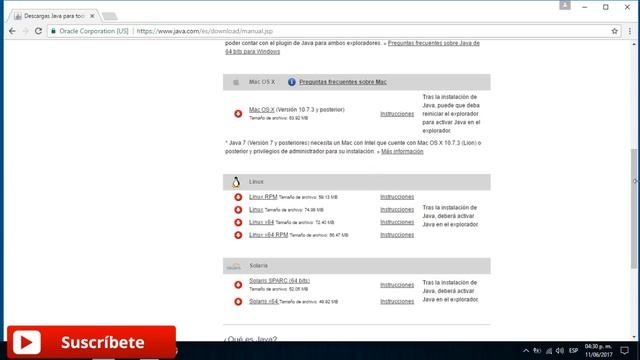Select the Descargas Java browser tab
This screenshot has height=360, width=640.
click(53, 16)
